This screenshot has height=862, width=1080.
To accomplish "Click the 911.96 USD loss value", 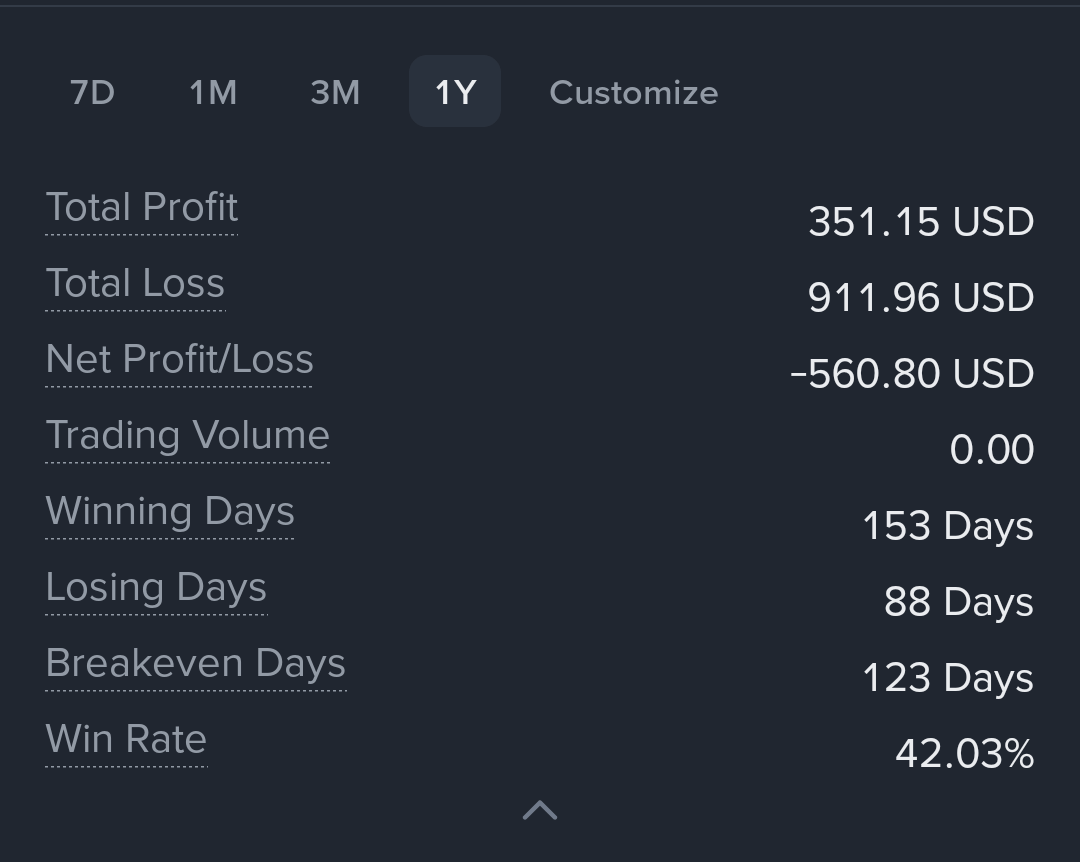I will click(x=921, y=298).
